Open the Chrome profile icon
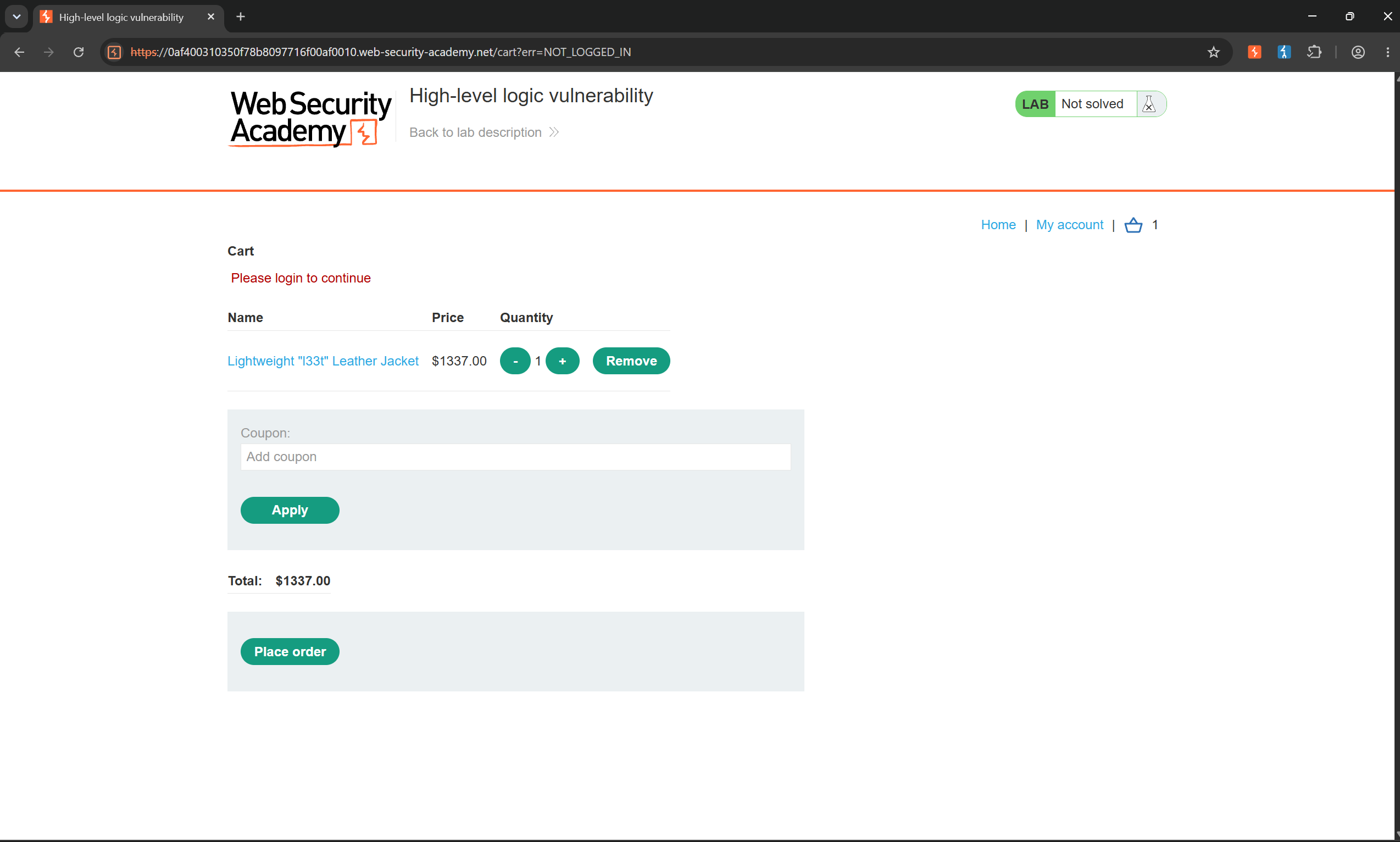Screen dimensions: 1400x842 tap(1358, 52)
